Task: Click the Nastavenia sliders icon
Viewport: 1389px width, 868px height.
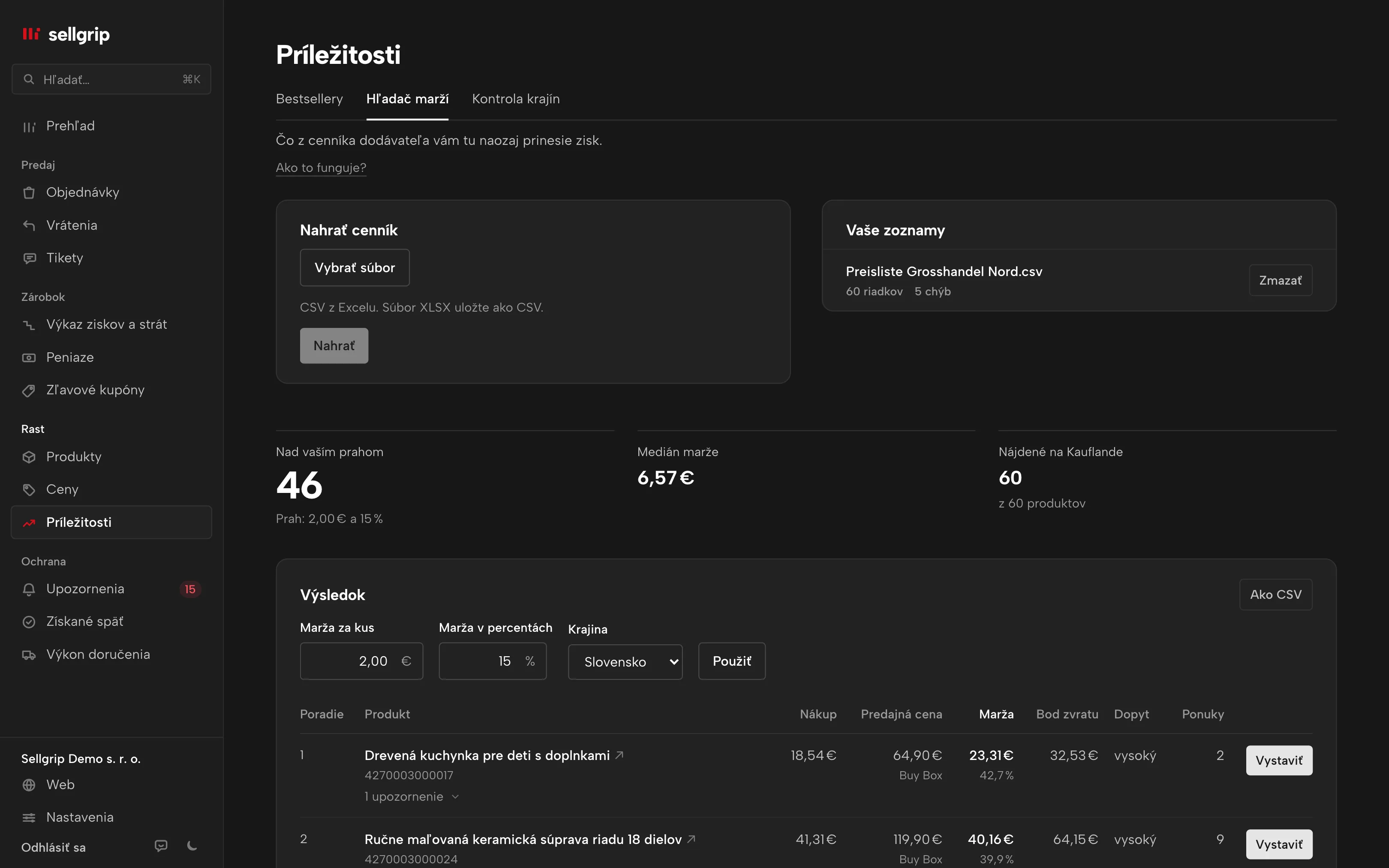Action: [29, 817]
